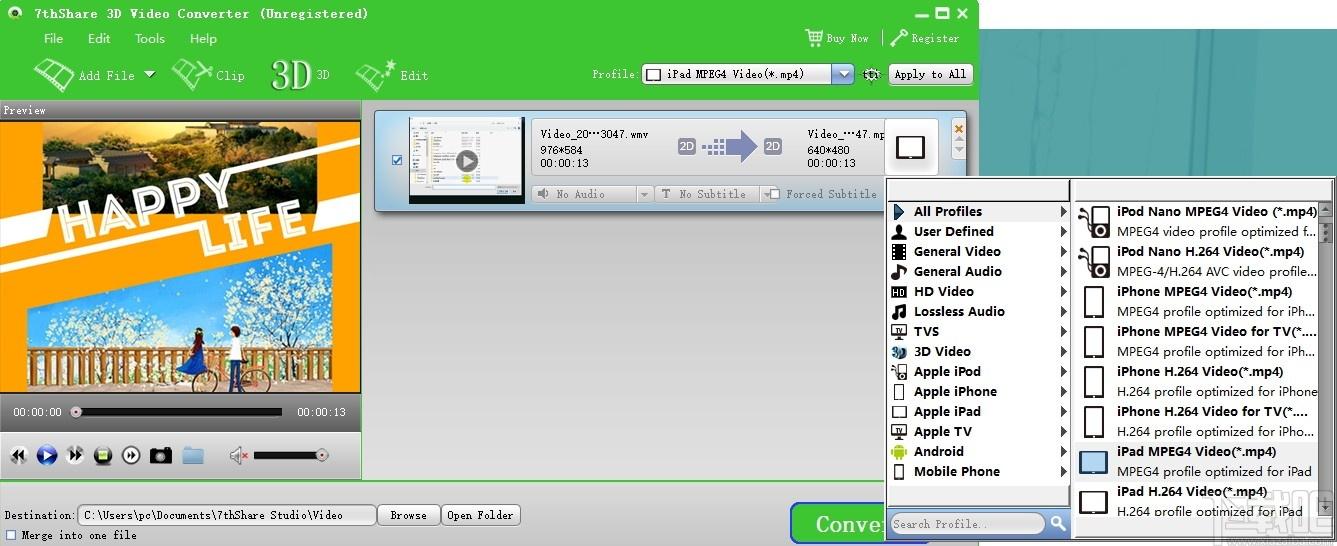Expand the General Video submenu
This screenshot has height=546, width=1337.
click(x=1063, y=251)
